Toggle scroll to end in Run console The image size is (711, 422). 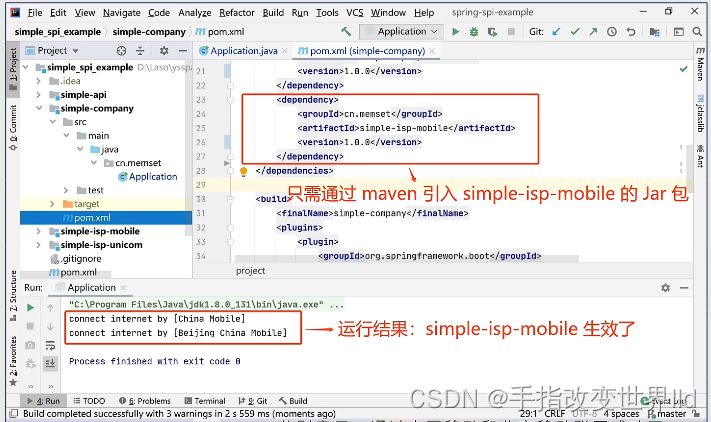coord(50,363)
